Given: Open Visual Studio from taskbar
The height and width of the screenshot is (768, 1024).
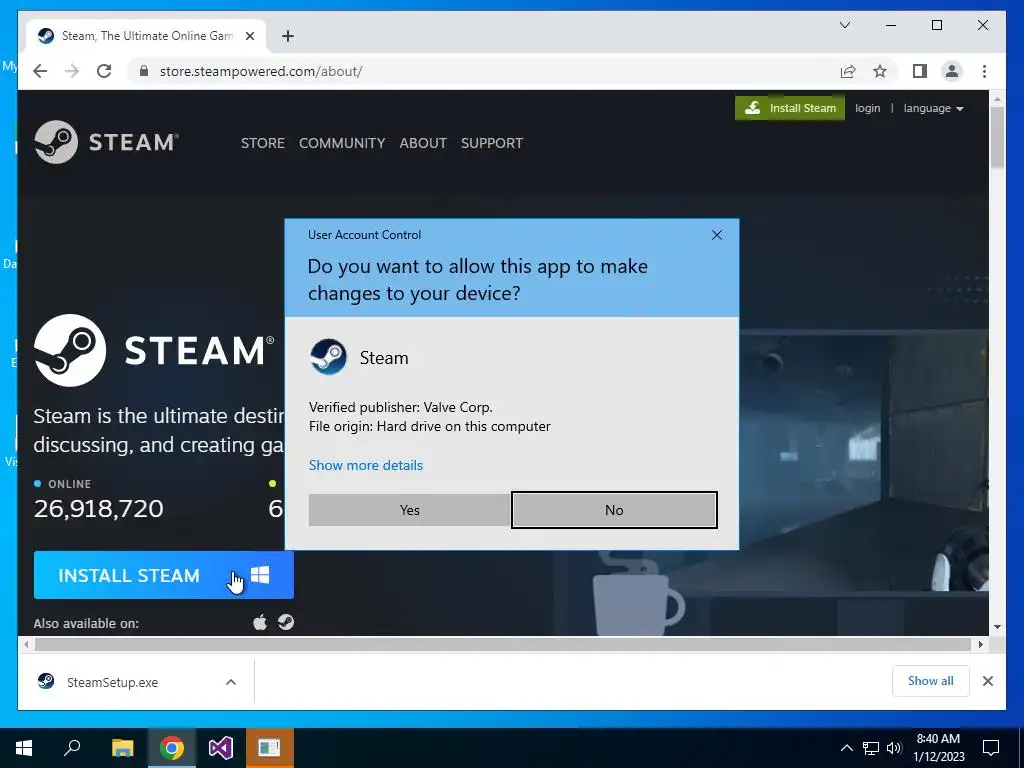Looking at the screenshot, I should (x=221, y=748).
